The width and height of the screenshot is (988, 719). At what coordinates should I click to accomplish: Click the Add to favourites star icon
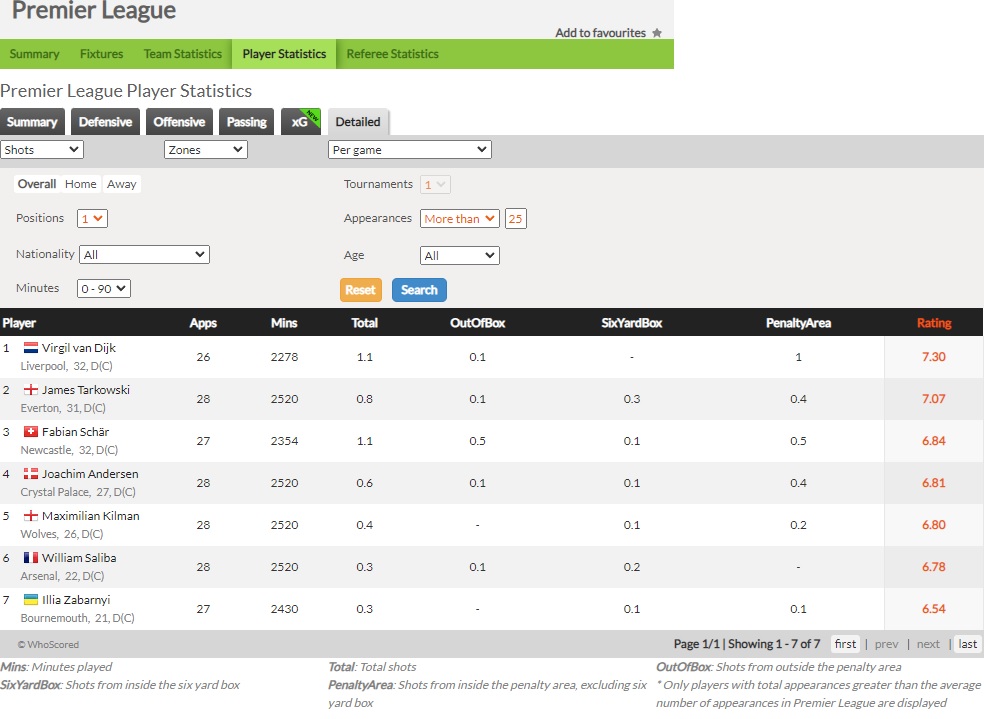(x=657, y=33)
